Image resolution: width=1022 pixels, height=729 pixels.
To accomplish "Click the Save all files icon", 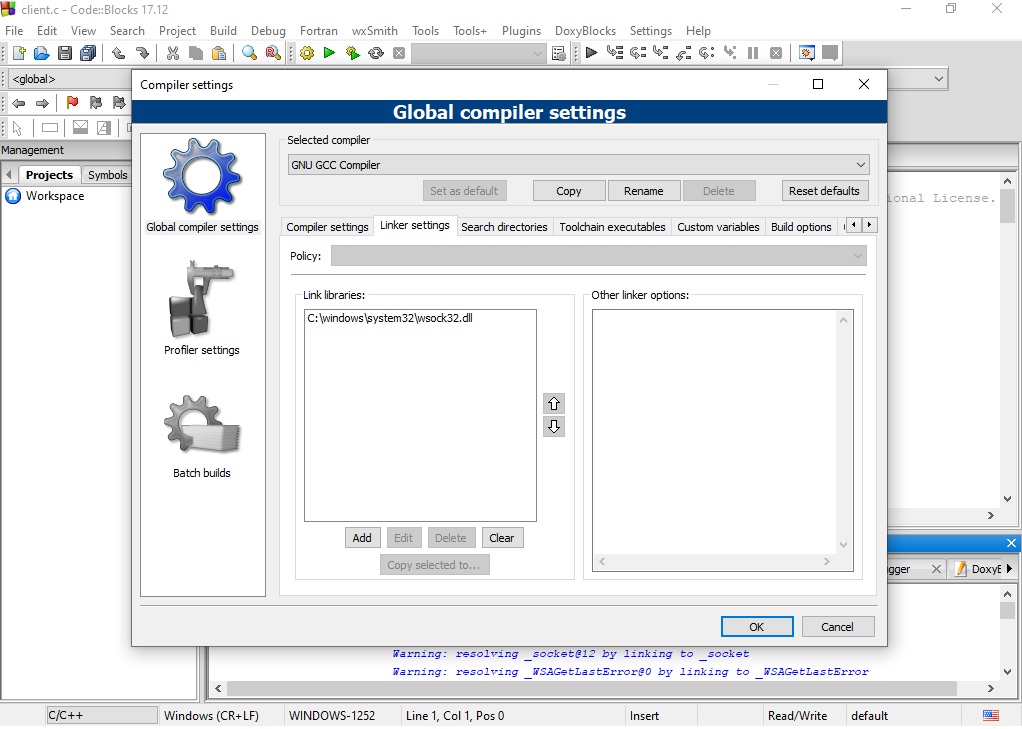I will pos(88,53).
